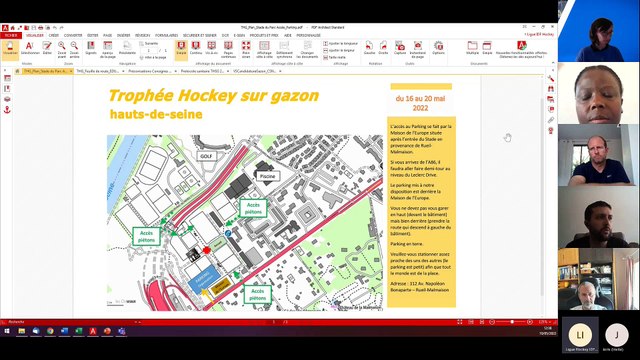Open the Options gear

pyautogui.click(x=438, y=48)
